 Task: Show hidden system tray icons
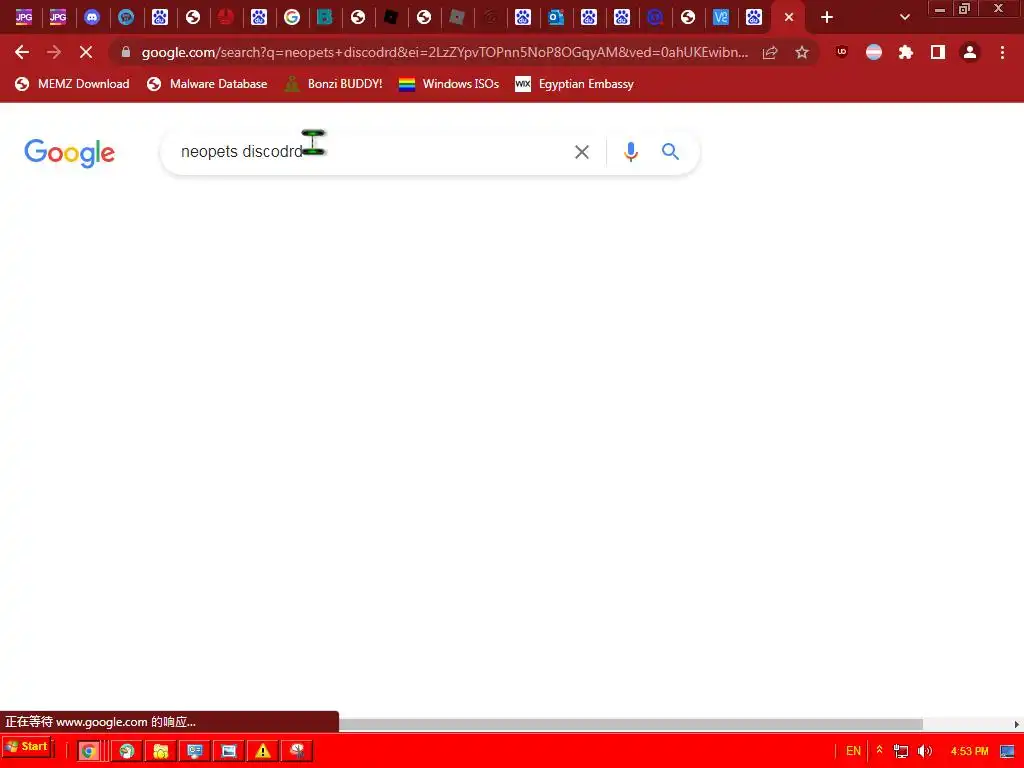coord(880,750)
